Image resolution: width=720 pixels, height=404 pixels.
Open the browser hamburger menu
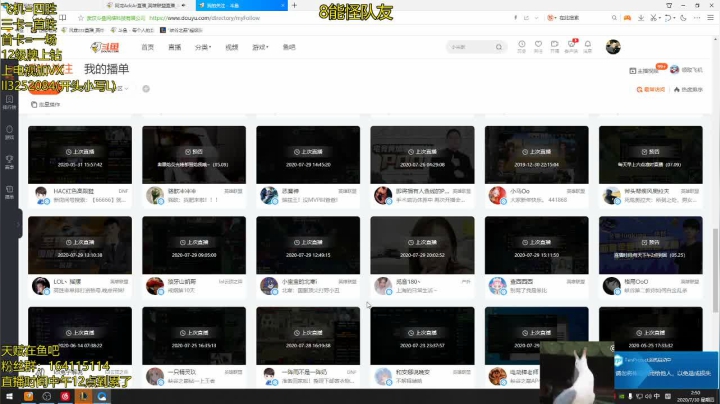coord(710,18)
